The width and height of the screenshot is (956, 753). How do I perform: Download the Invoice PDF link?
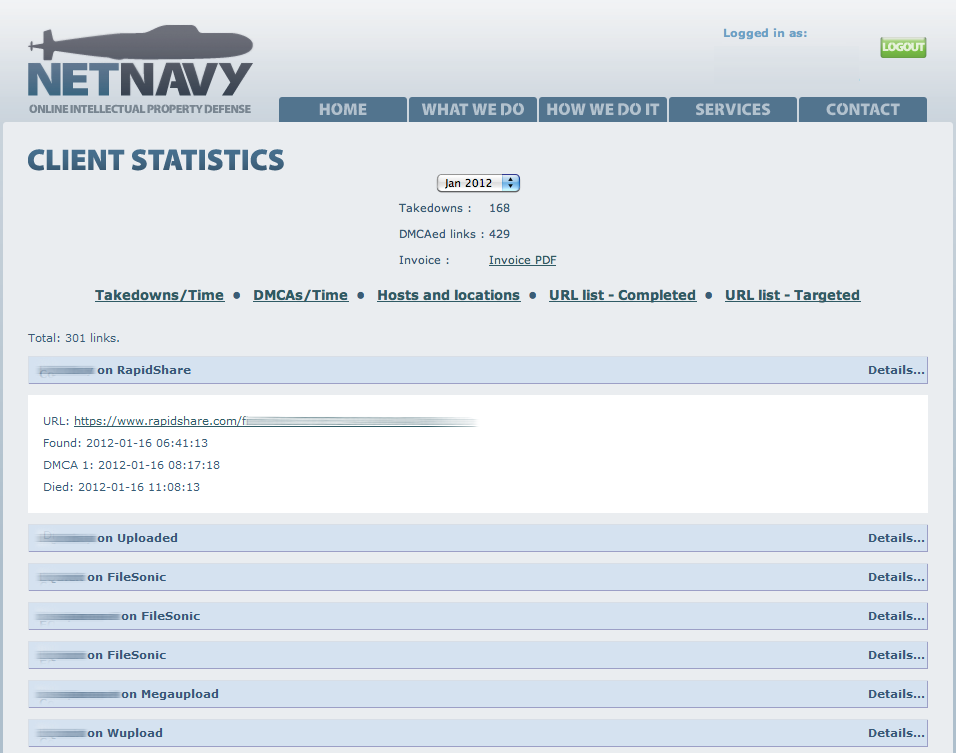[523, 260]
